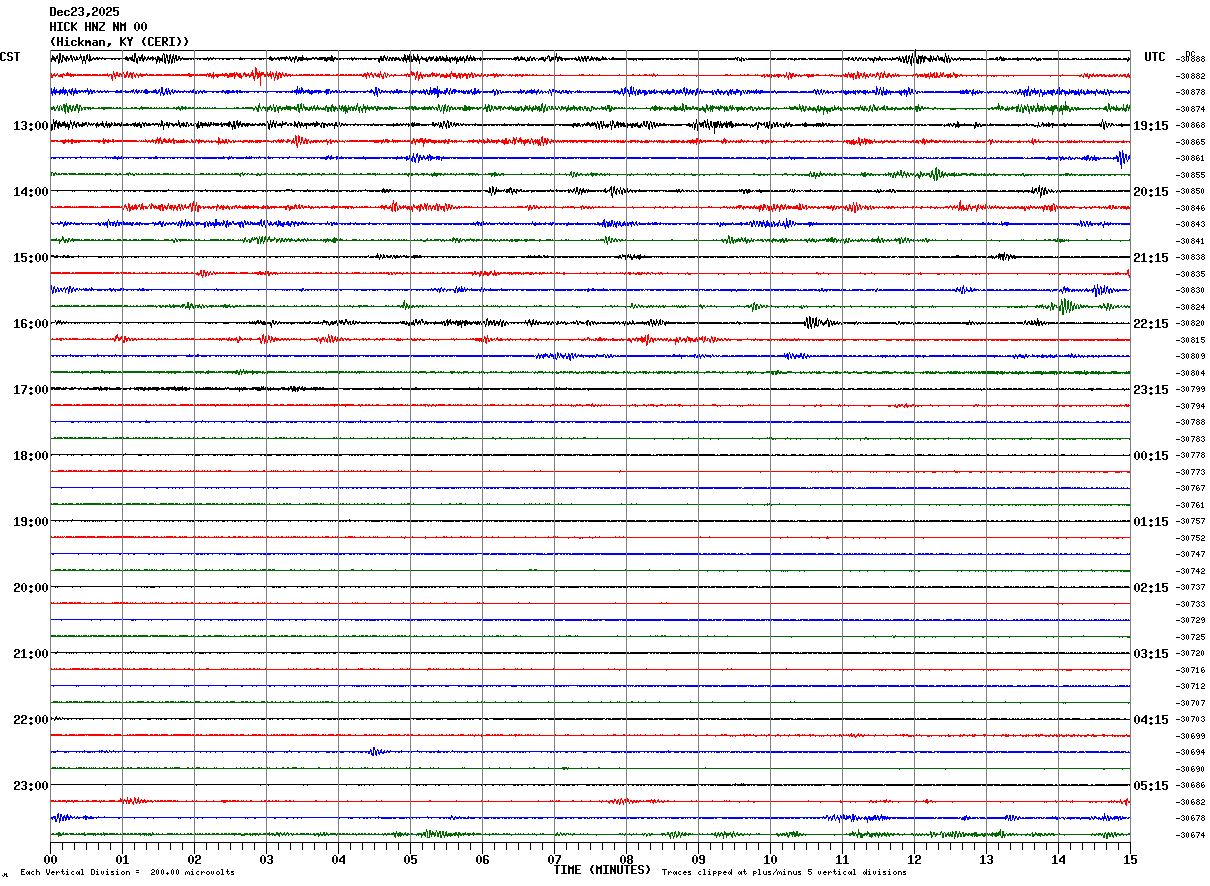Click the '09' minute tick label
The height and width of the screenshot is (886, 1210).
(x=698, y=859)
